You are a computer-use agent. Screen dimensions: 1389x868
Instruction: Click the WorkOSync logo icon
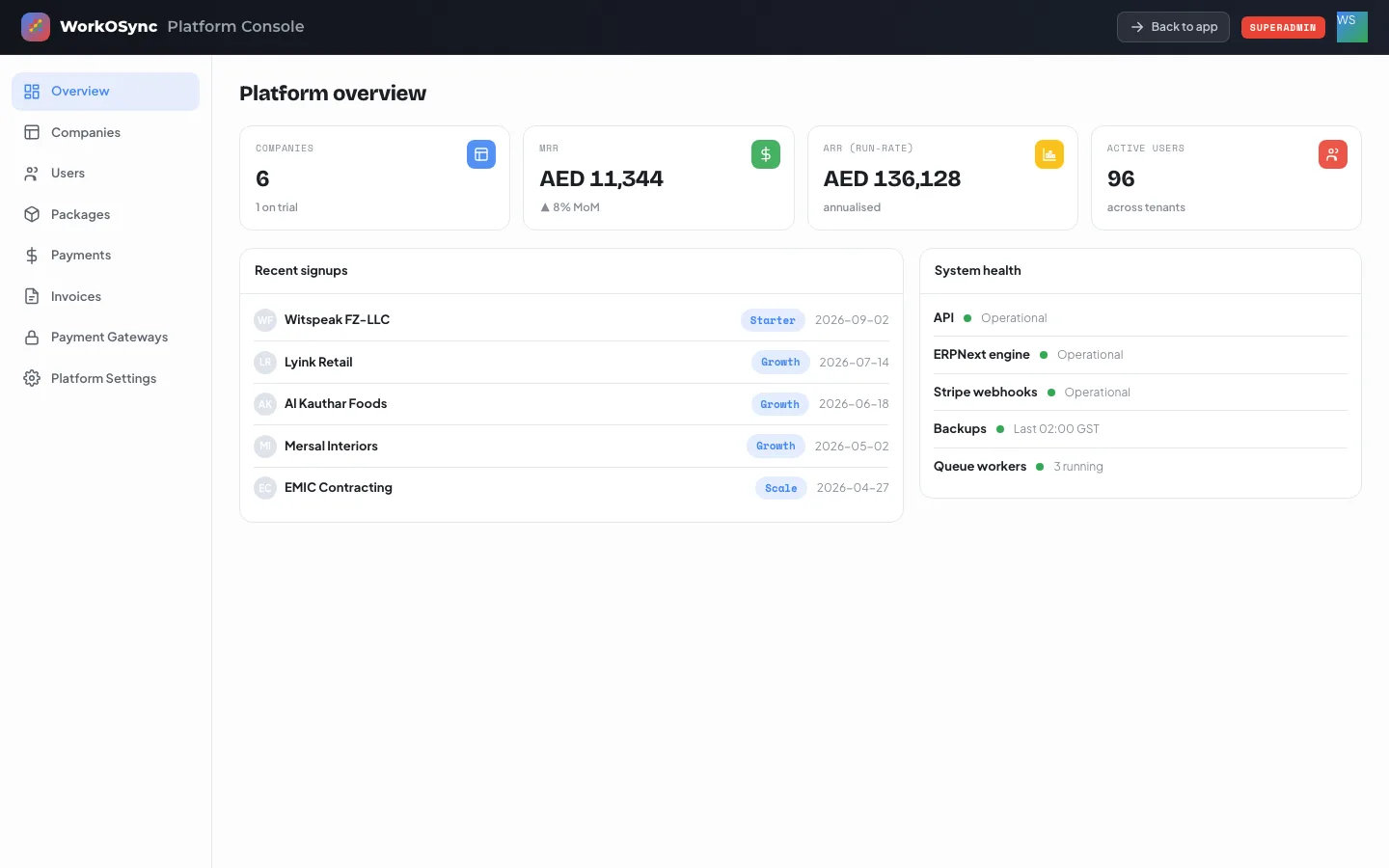36,27
